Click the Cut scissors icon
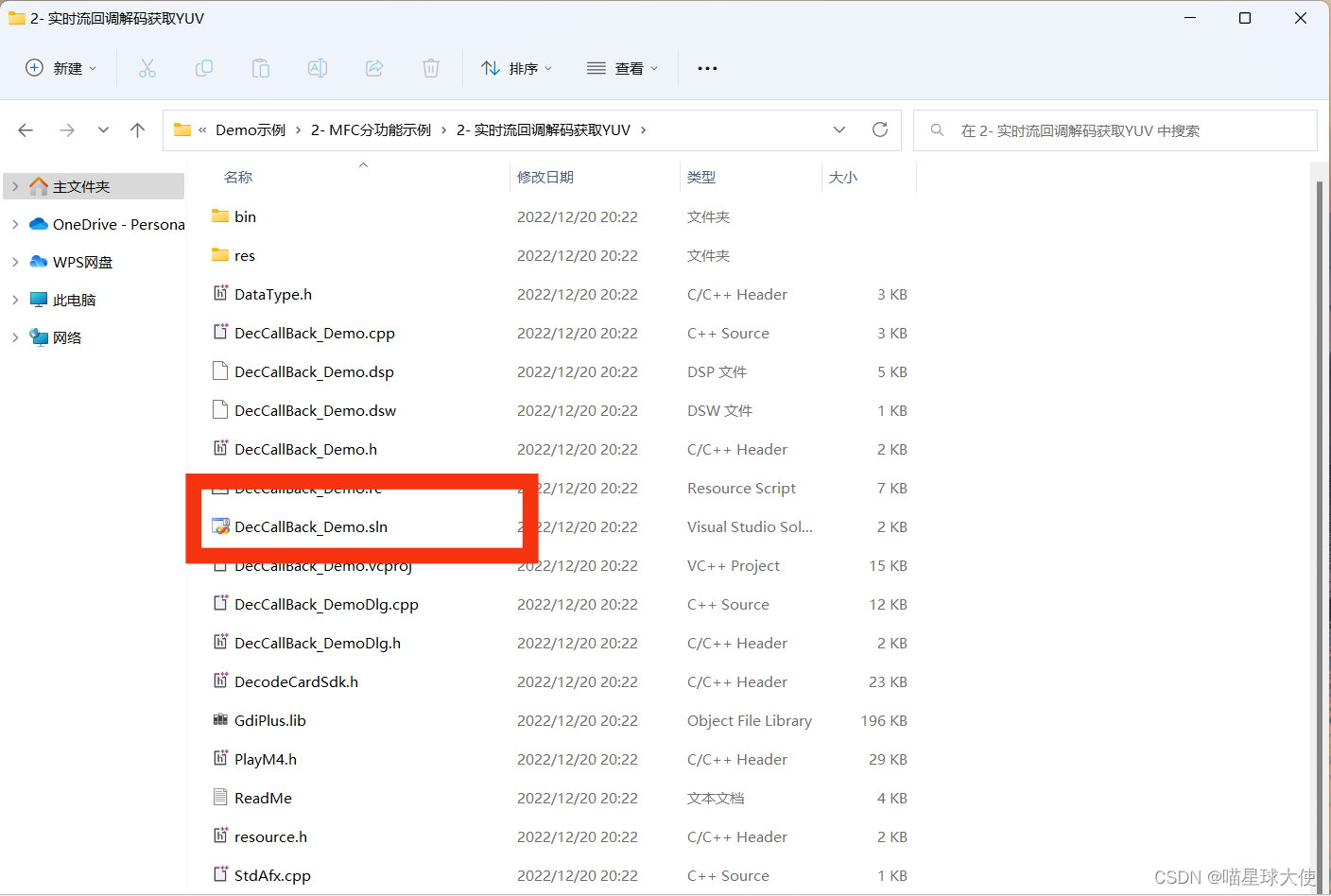This screenshot has width=1331, height=896. click(147, 68)
